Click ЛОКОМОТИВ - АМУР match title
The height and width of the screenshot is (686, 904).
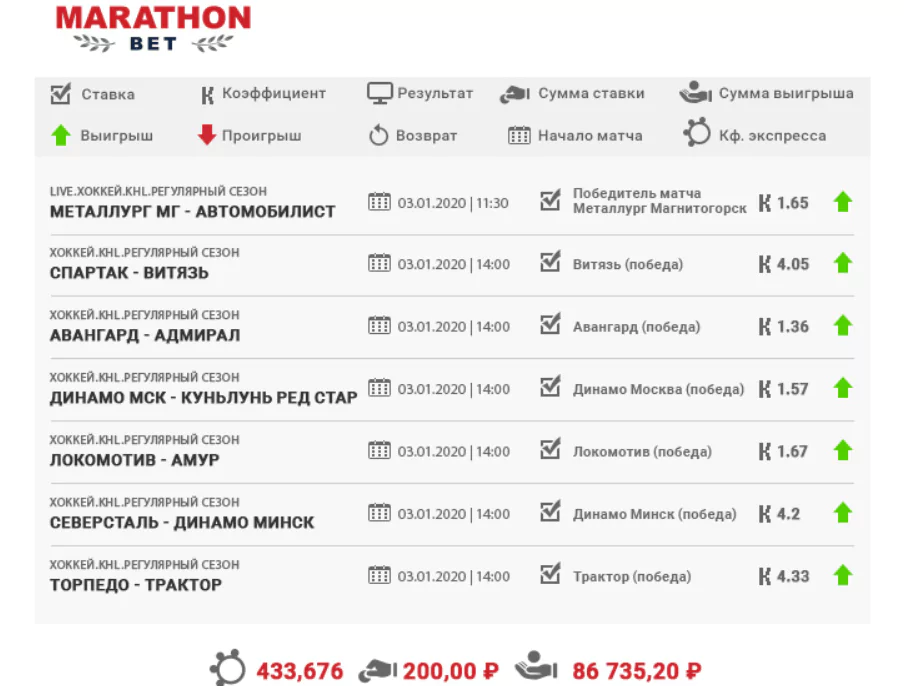coord(134,460)
